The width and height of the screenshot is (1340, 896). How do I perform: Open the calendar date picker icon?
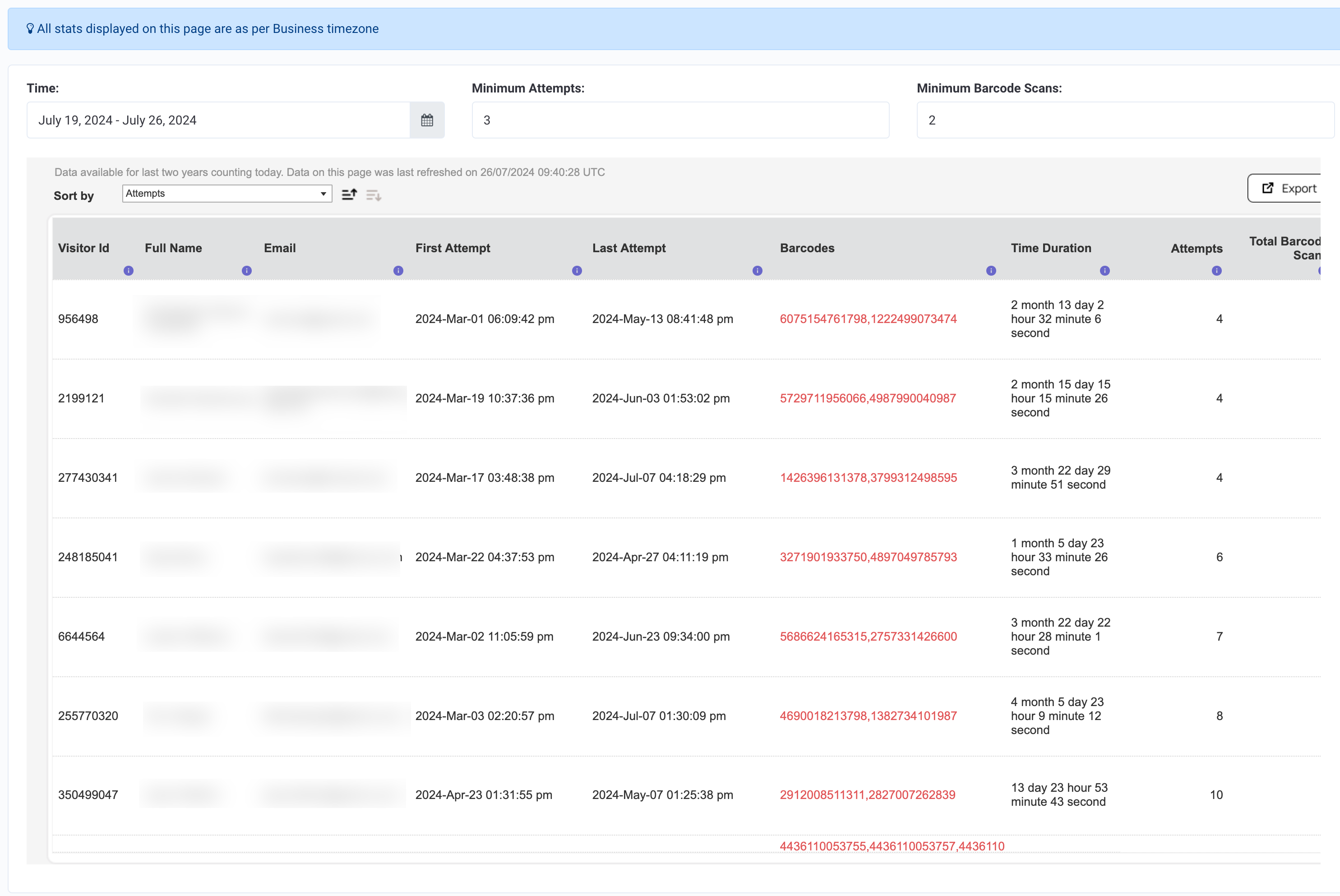tap(427, 120)
